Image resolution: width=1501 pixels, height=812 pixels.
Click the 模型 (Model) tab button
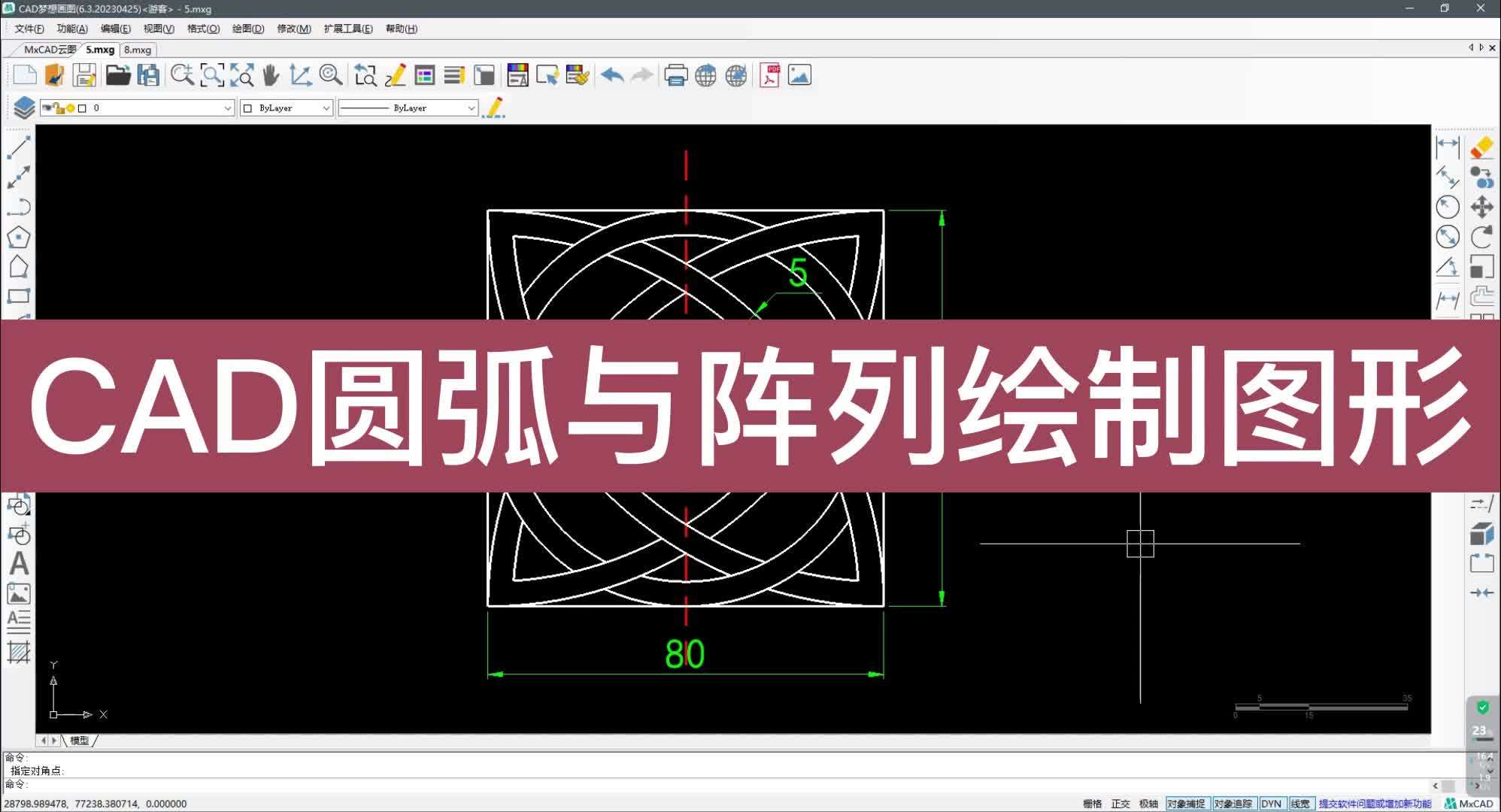(x=78, y=741)
